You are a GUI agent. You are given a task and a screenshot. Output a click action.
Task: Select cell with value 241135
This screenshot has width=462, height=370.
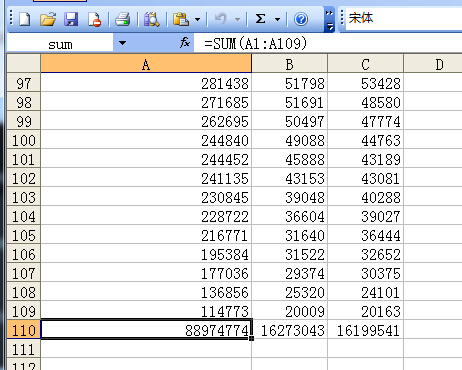click(x=146, y=178)
